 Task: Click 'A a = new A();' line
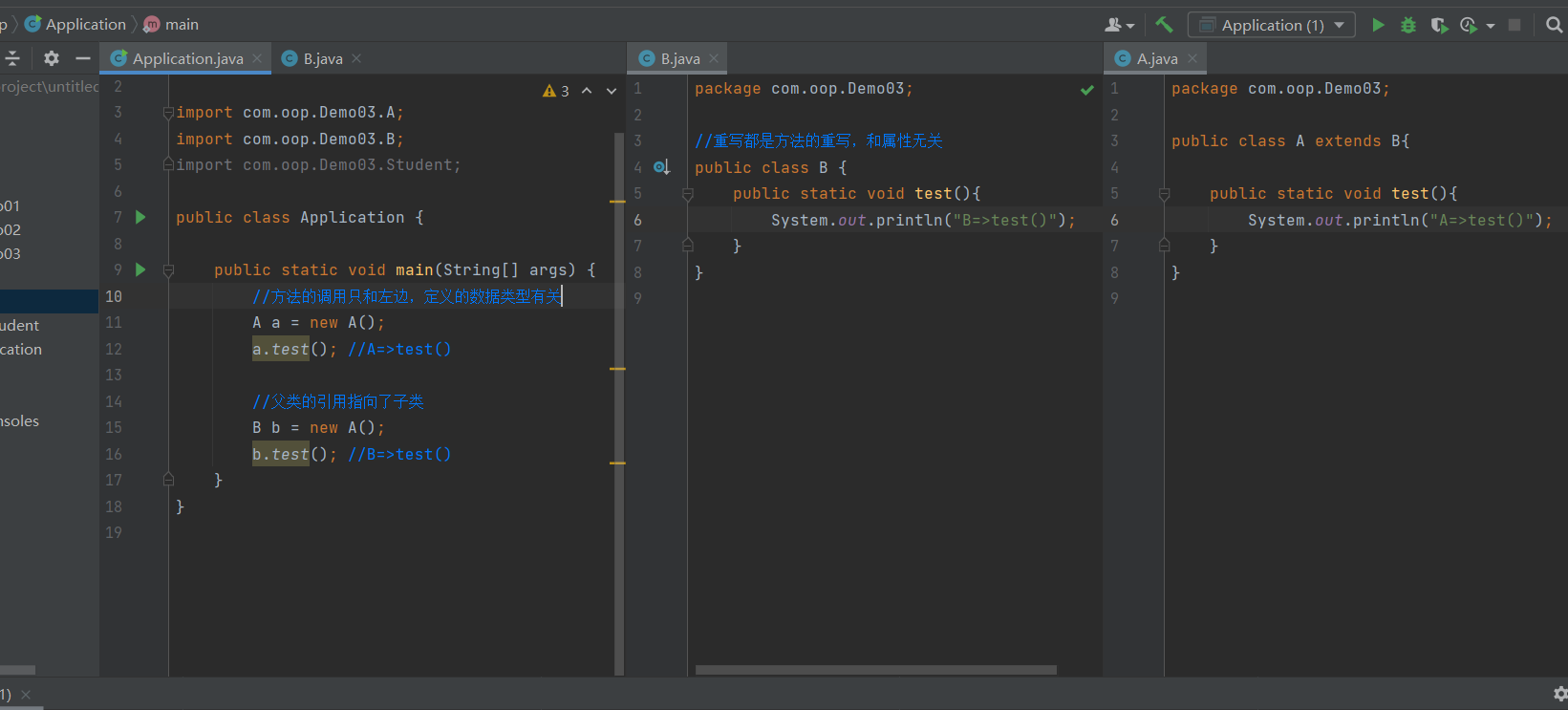(318, 322)
